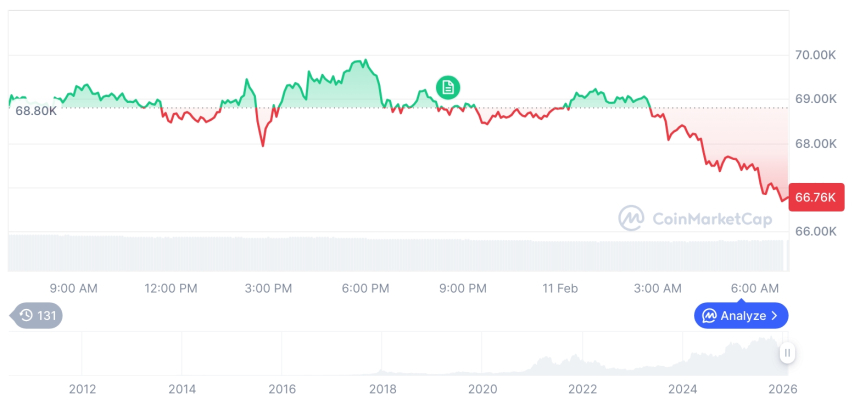The image size is (860, 401).
Task: Click the red 66.76K current price tag
Action: (x=815, y=197)
